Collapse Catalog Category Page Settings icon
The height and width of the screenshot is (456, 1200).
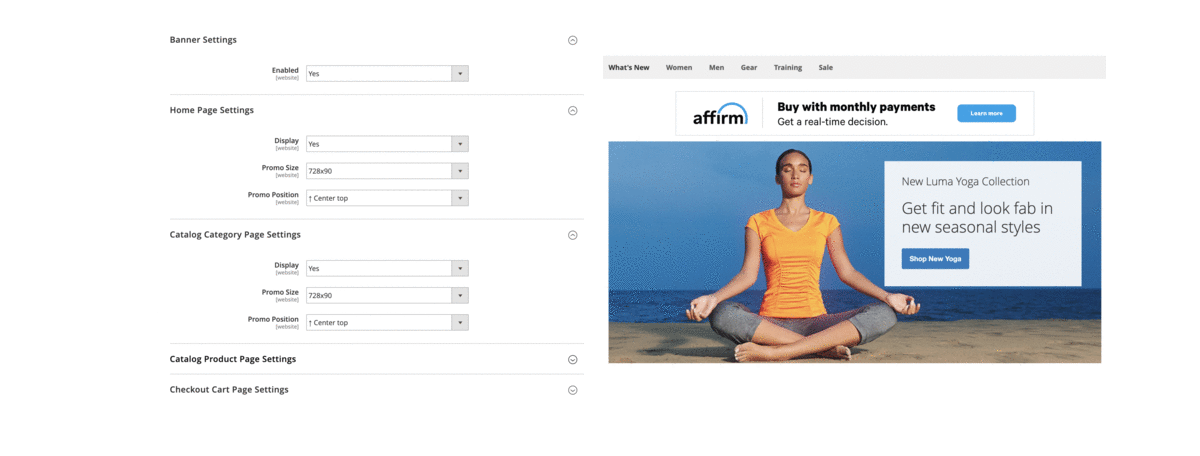(573, 235)
